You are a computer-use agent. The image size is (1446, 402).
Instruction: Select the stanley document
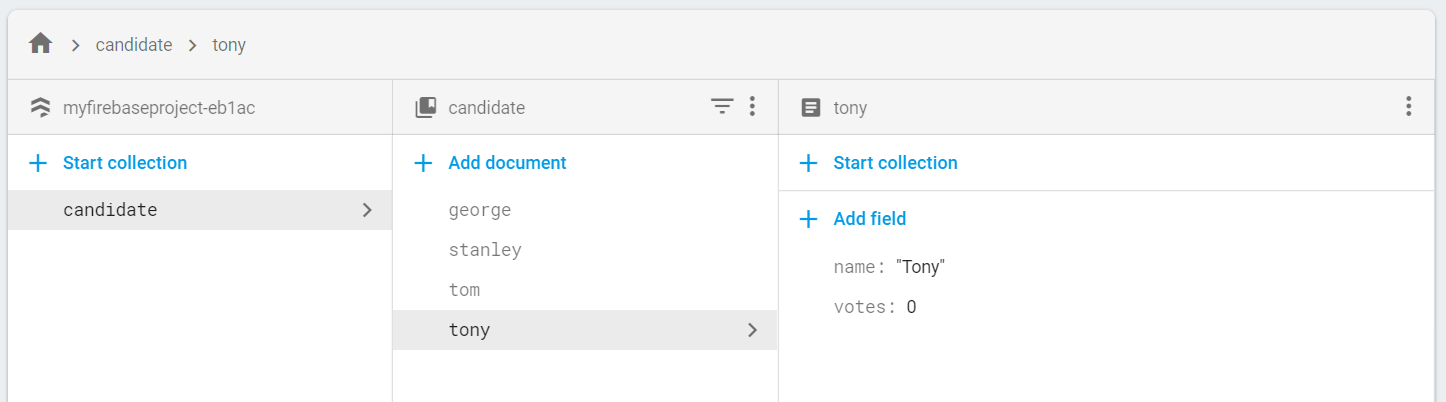[585, 250]
